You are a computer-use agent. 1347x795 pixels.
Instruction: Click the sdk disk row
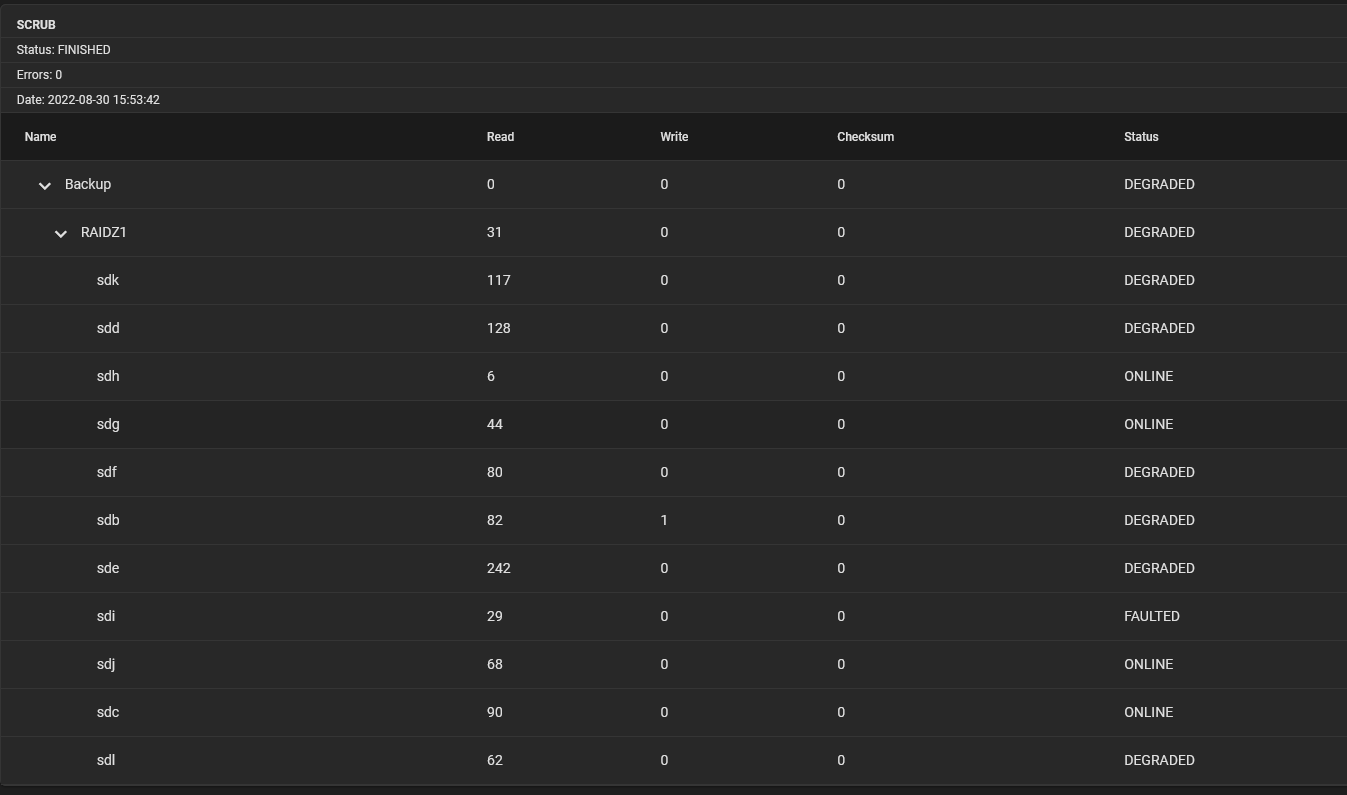(108, 280)
